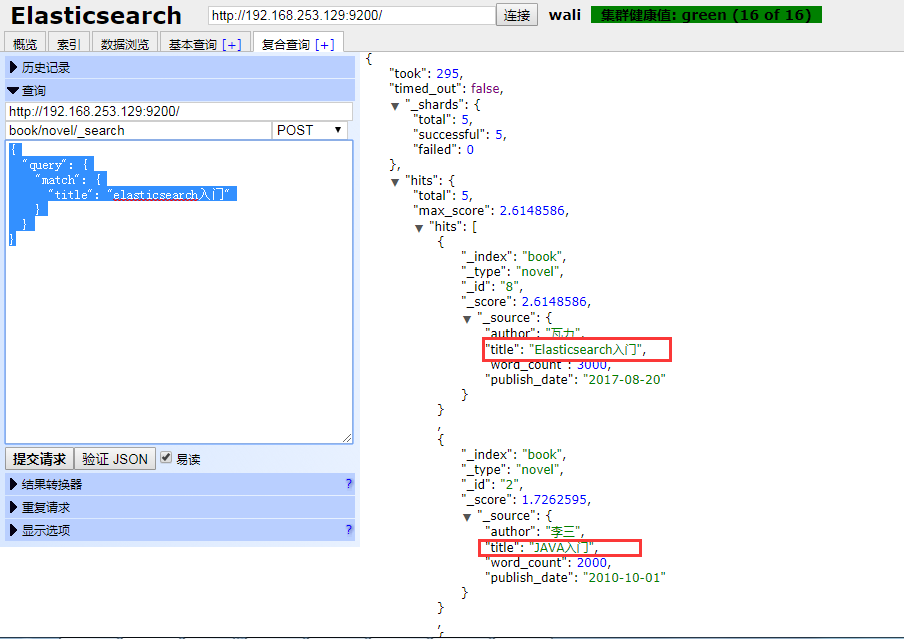
Task: Click the max_score value 2.6148586
Action: pyautogui.click(x=532, y=211)
